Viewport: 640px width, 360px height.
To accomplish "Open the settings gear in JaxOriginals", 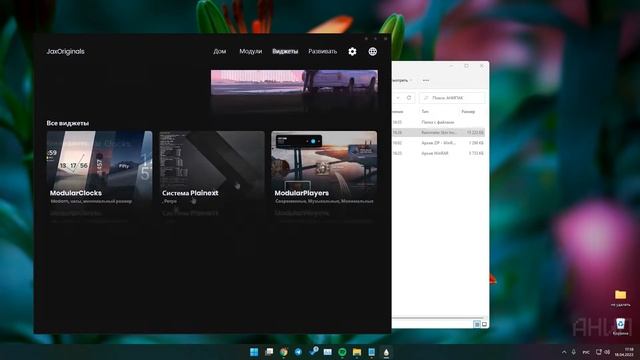I will [x=352, y=51].
